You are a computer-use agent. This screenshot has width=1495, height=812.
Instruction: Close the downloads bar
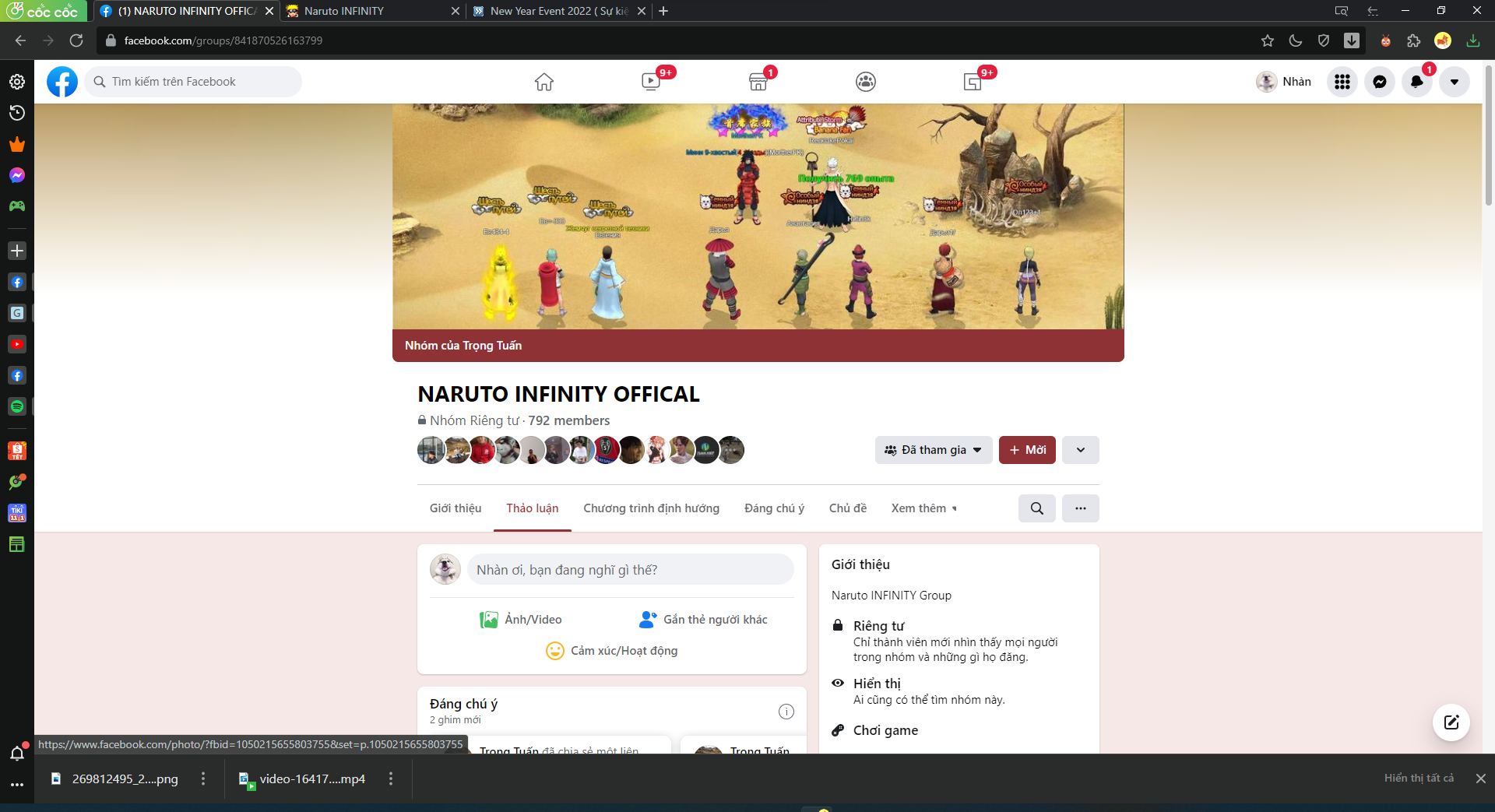pos(1481,779)
